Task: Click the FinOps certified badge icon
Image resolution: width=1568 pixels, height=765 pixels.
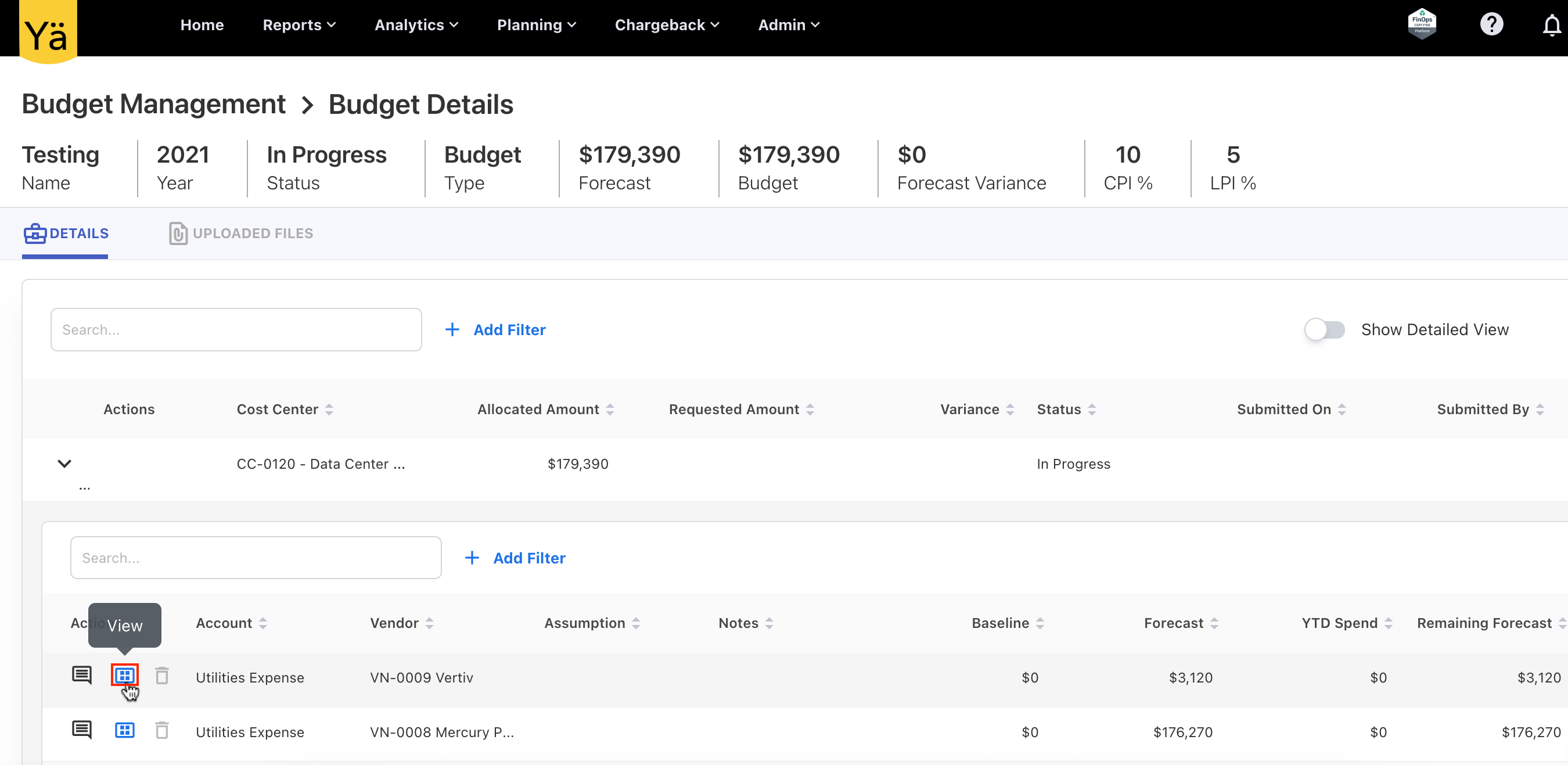Action: point(1421,24)
